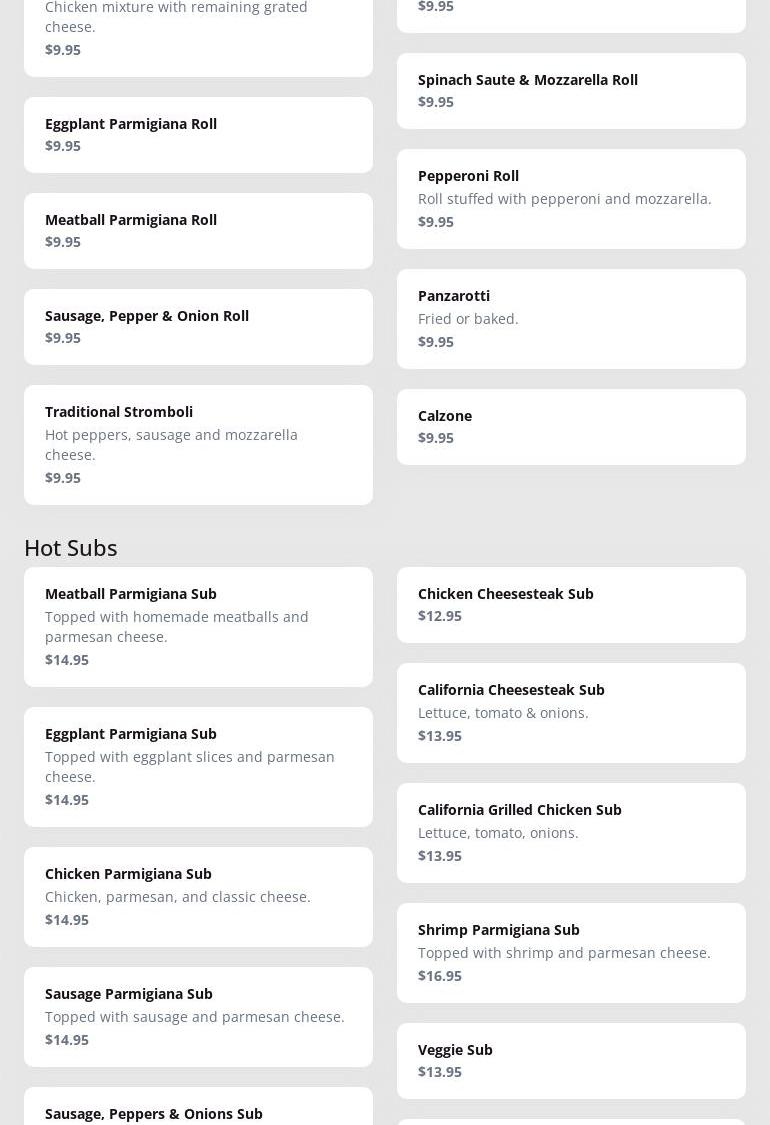Click the Traditional Stromboli menu card

198,444
